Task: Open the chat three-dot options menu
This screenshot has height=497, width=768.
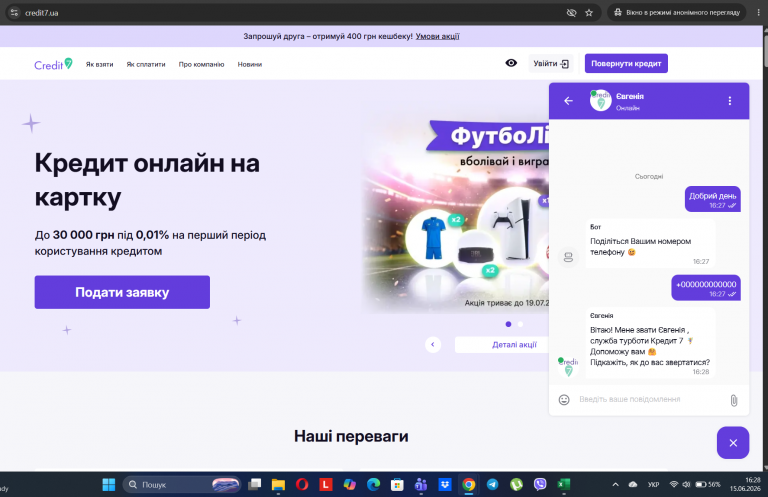Action: pos(730,101)
